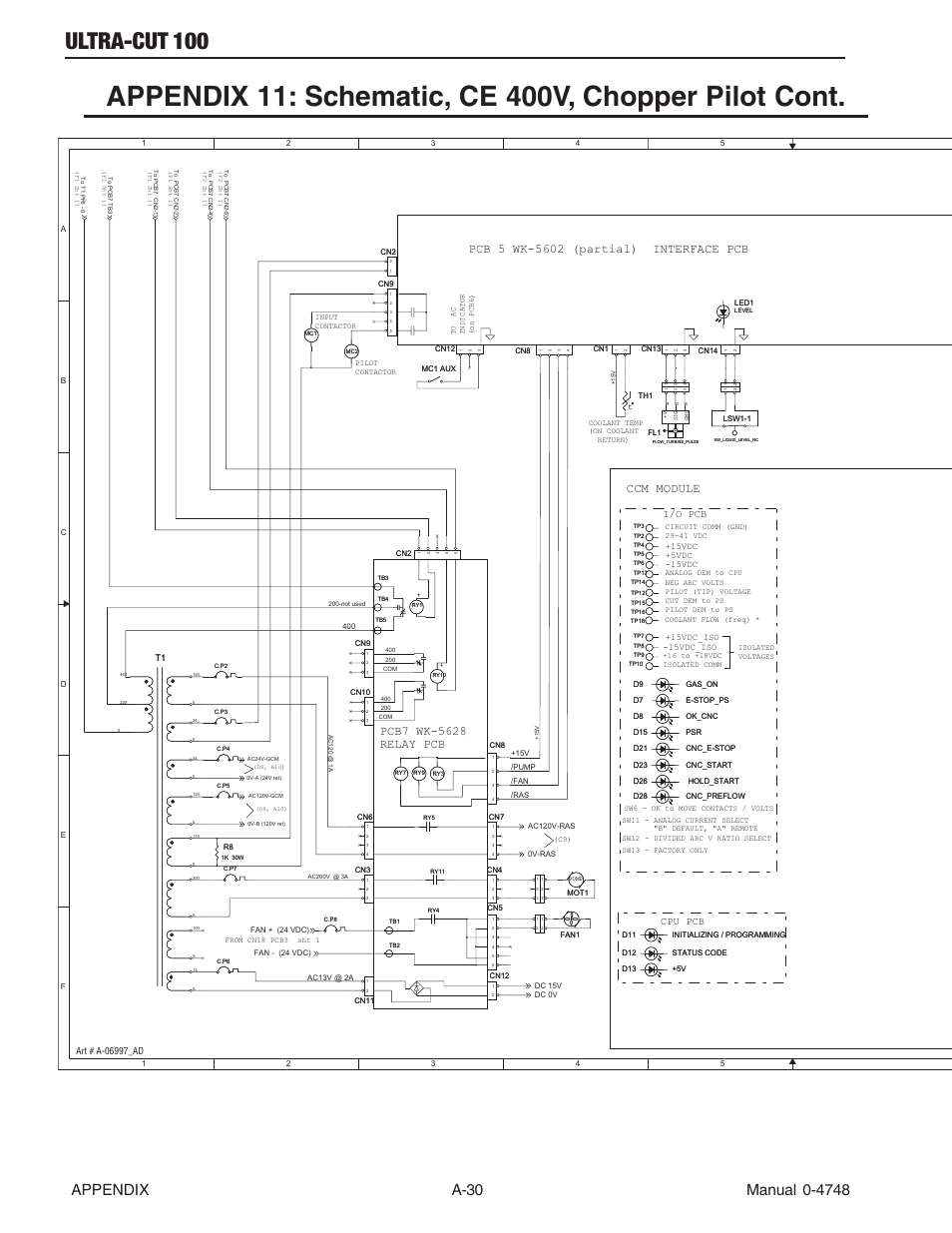The width and height of the screenshot is (952, 1233).
Task: Click the D26 HOLD_START LED symbol
Action: coord(665,781)
